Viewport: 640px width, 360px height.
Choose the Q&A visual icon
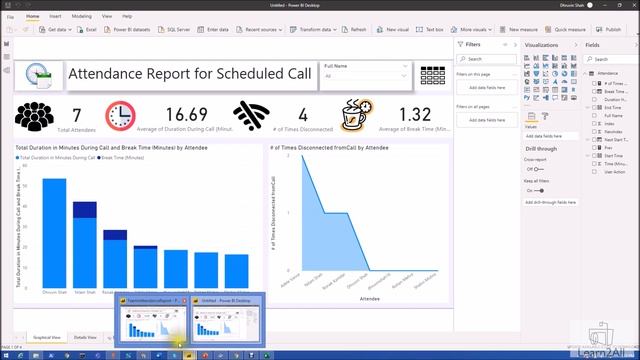point(555,98)
